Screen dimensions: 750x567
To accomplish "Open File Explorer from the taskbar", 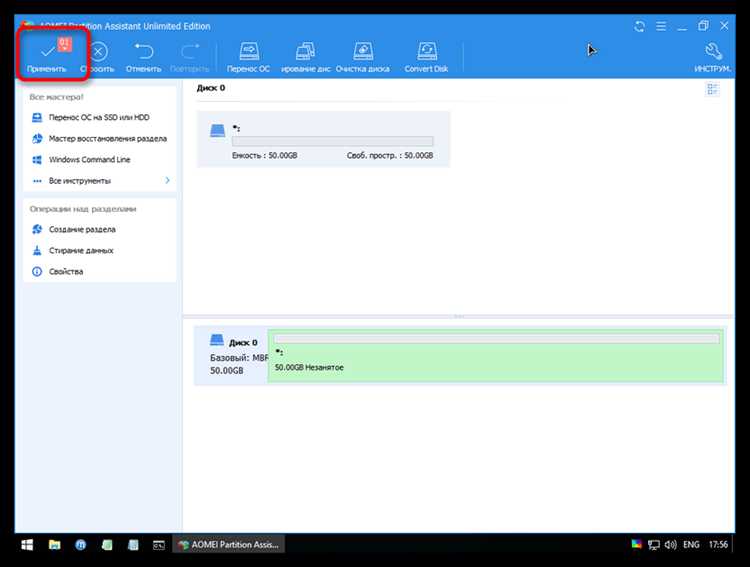I will click(x=55, y=545).
